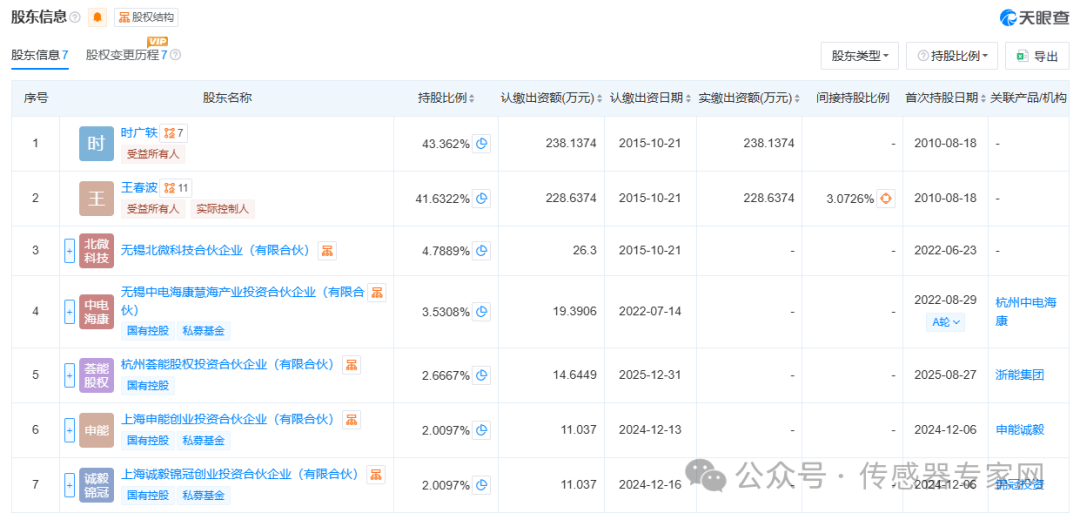
Task: Sort by 认缴出资日期 column header
Action: pyautogui.click(x=650, y=98)
